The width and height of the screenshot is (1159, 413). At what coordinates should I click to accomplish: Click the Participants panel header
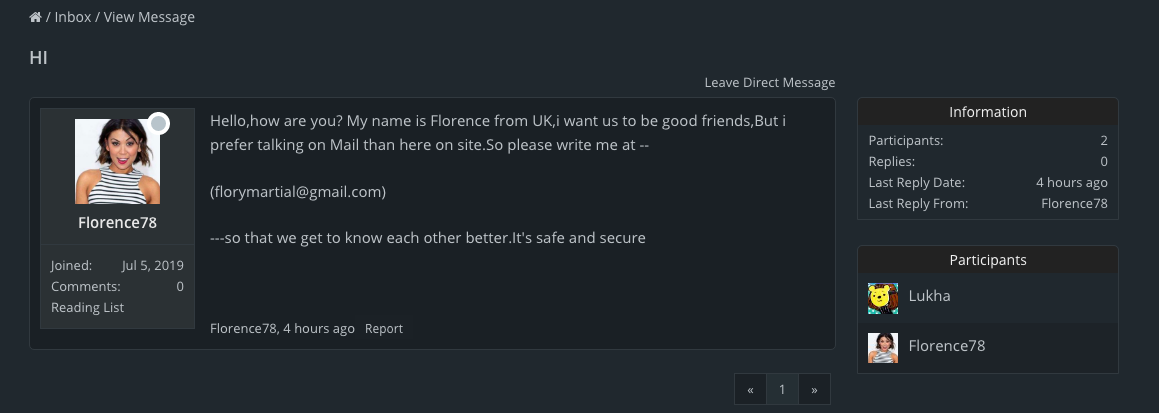point(987,260)
